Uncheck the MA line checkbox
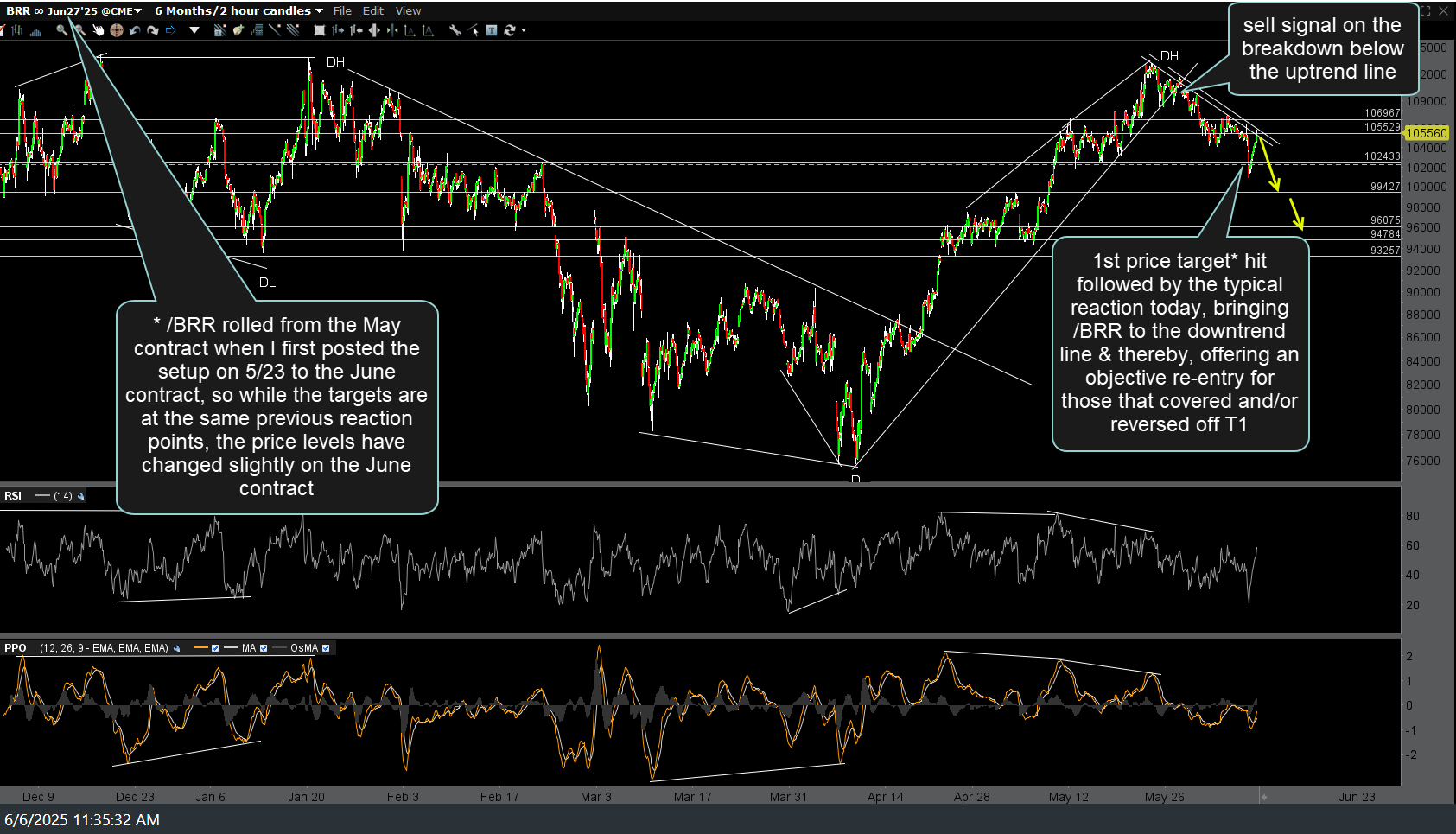Viewport: 1456px width, 834px height. [264, 648]
